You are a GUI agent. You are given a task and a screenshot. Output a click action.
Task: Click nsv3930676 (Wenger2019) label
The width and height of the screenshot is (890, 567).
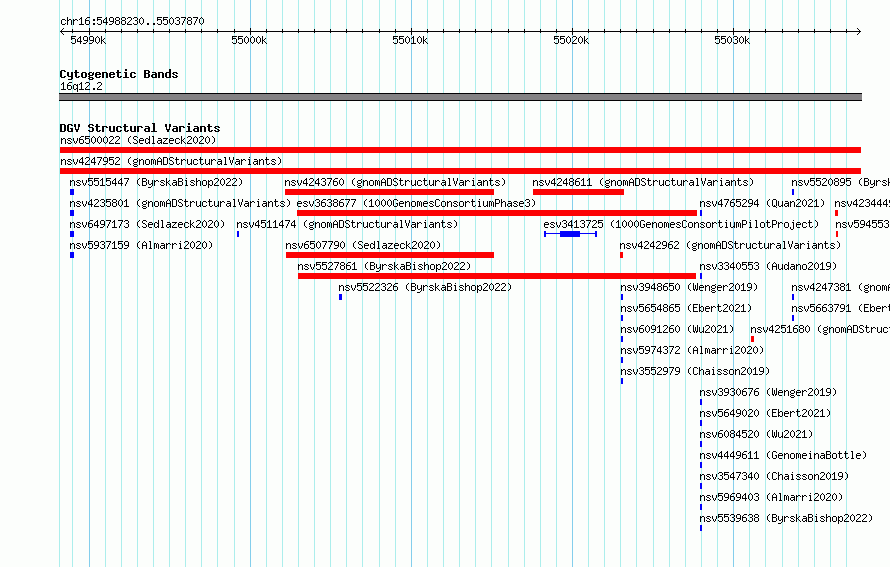pyautogui.click(x=768, y=392)
